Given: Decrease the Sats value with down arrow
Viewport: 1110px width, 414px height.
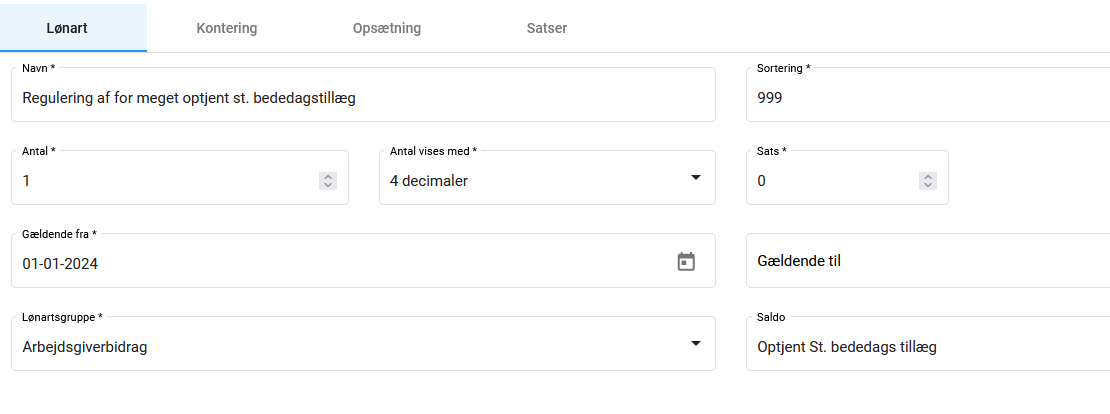Looking at the screenshot, I should pos(928,185).
